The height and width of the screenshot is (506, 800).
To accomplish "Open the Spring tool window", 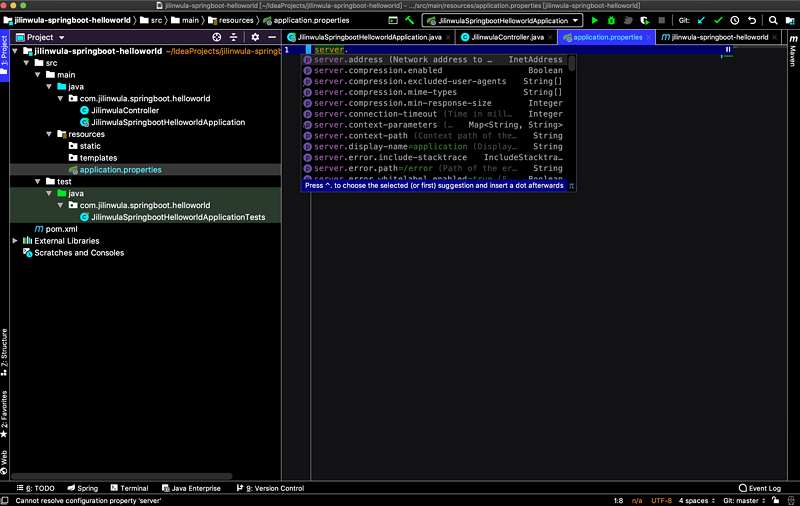I will 83,488.
